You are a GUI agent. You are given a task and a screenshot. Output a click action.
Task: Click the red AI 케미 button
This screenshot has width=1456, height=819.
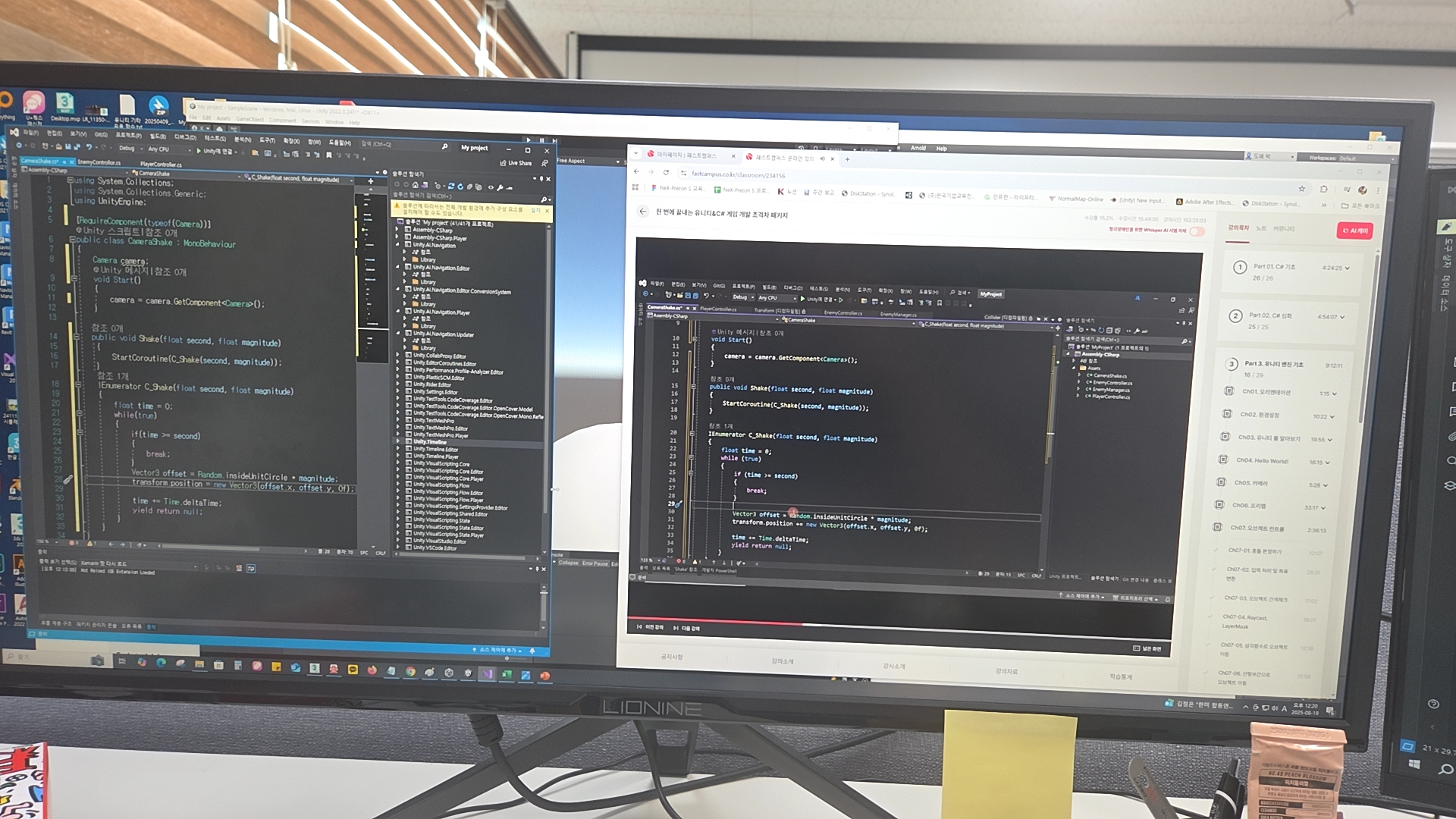1354,231
